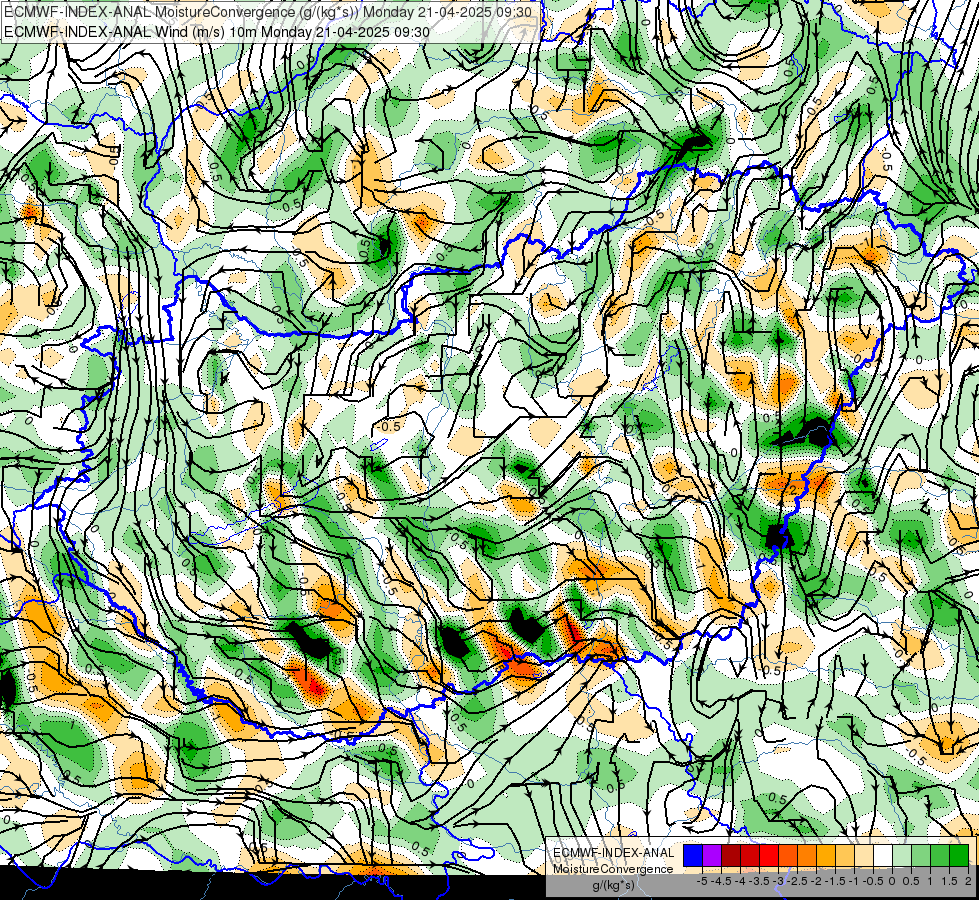Click the legend tick label -5
Screen dimensions: 979x900
pos(702,881)
